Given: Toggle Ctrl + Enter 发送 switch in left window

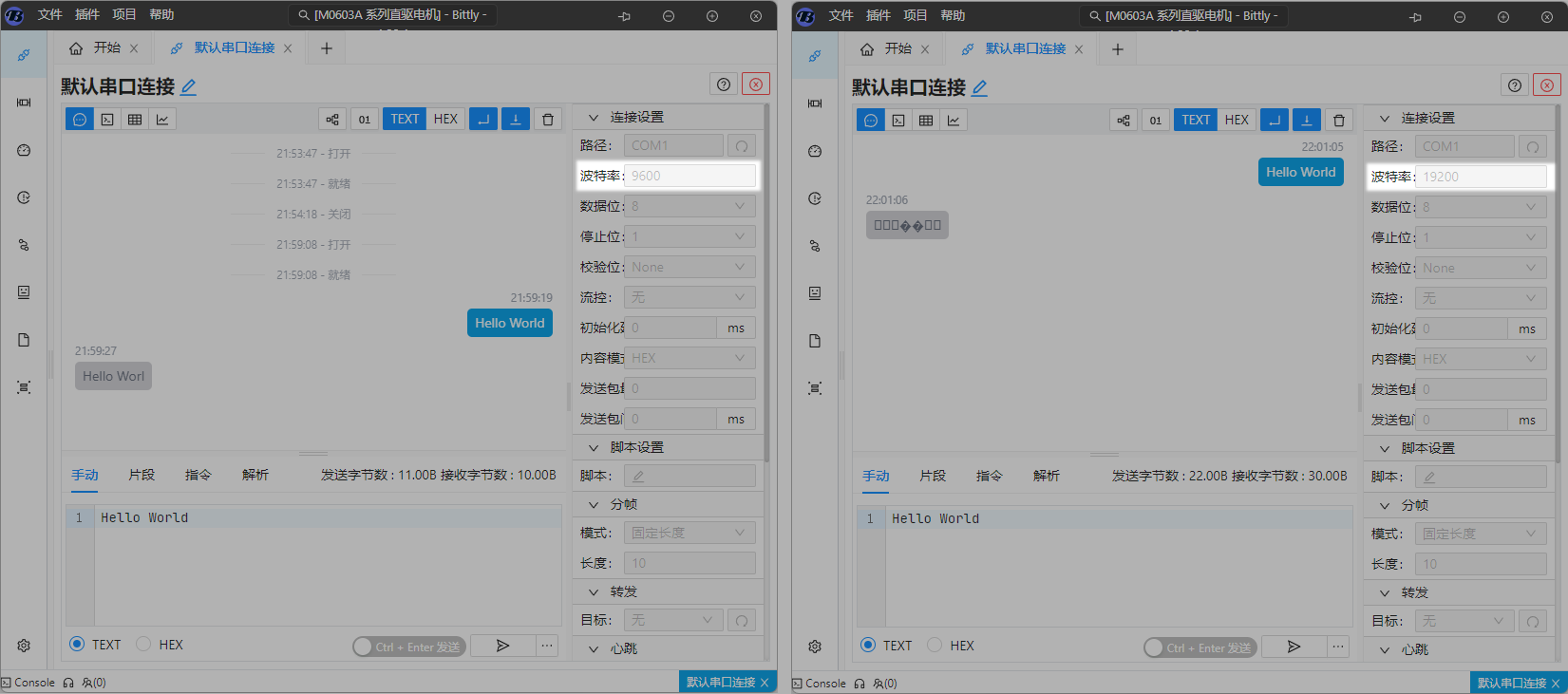Looking at the screenshot, I should pyautogui.click(x=363, y=647).
